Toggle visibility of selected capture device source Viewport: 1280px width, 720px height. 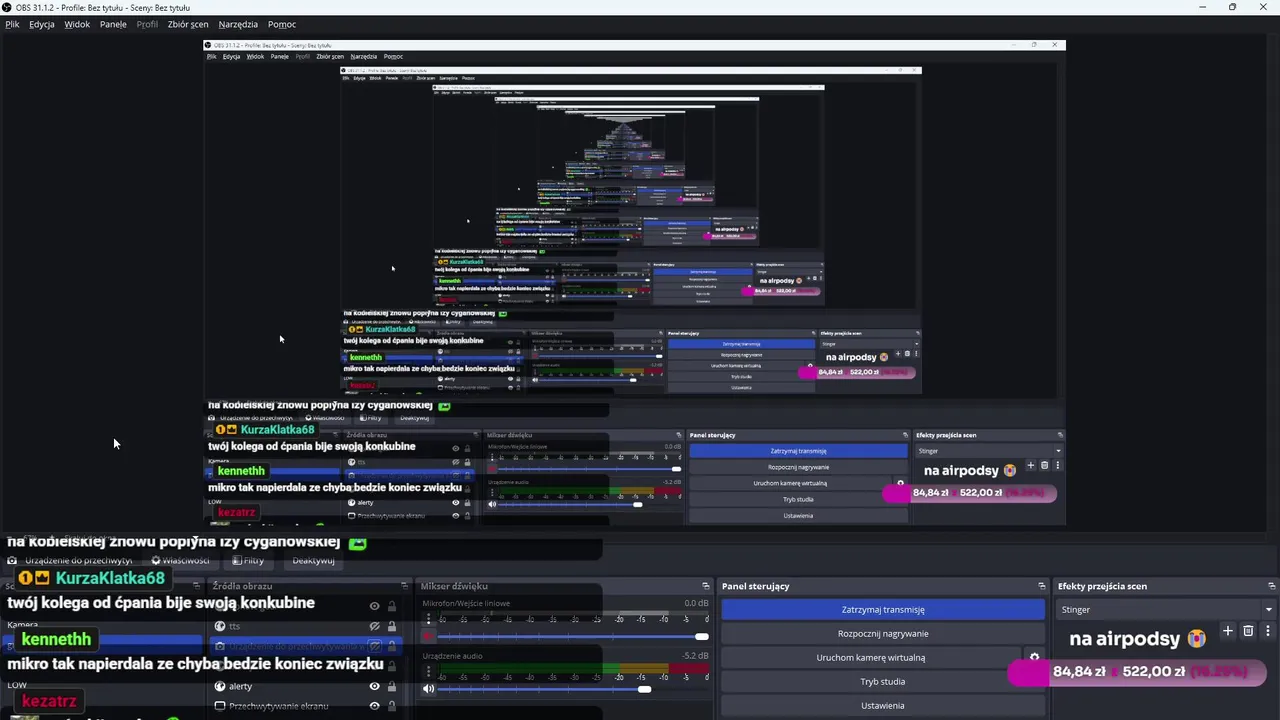click(x=375, y=646)
